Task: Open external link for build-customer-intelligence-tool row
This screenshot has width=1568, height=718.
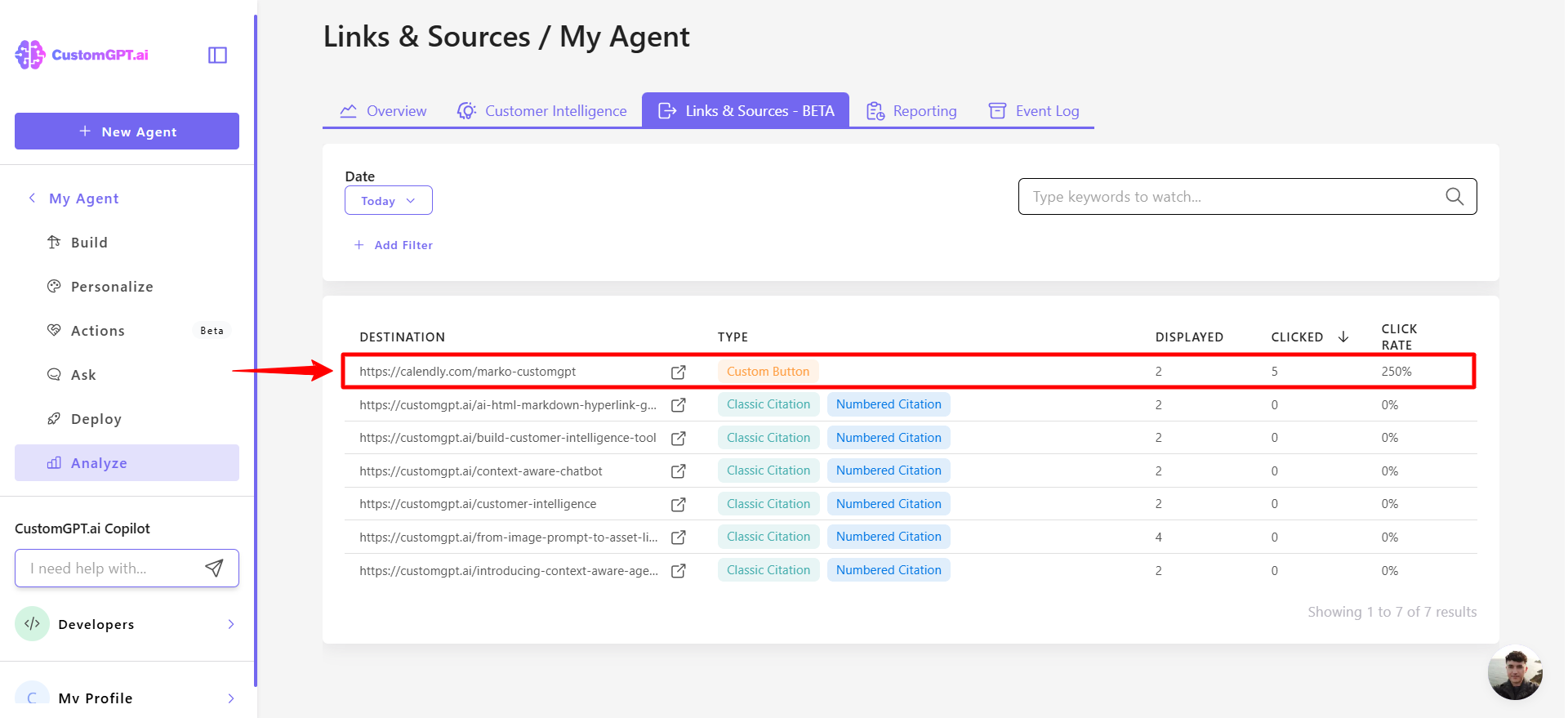Action: coord(678,438)
